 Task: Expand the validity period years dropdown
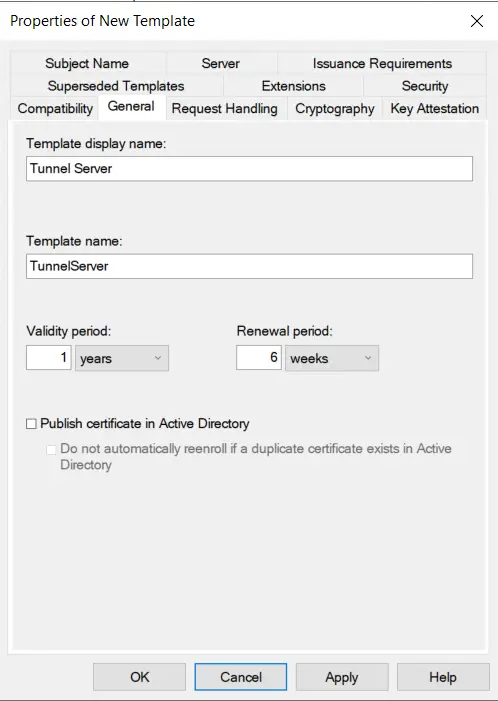(122, 358)
